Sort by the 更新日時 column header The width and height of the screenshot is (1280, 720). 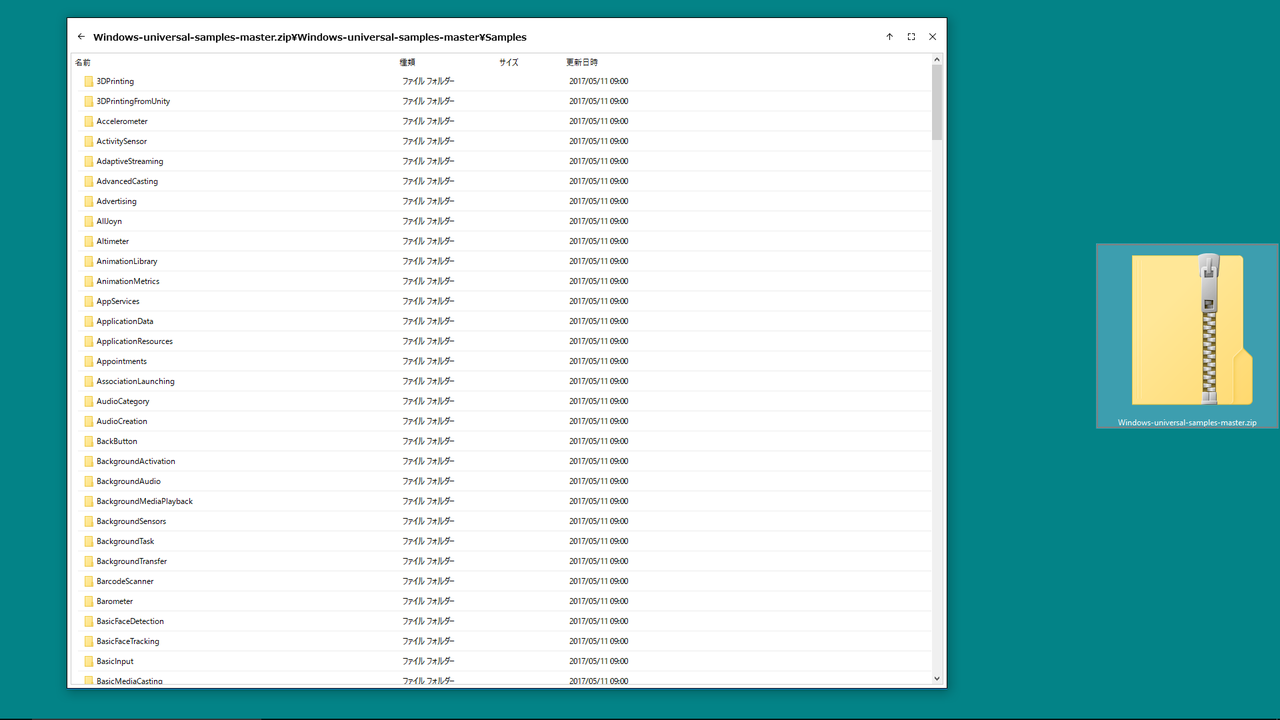point(582,62)
